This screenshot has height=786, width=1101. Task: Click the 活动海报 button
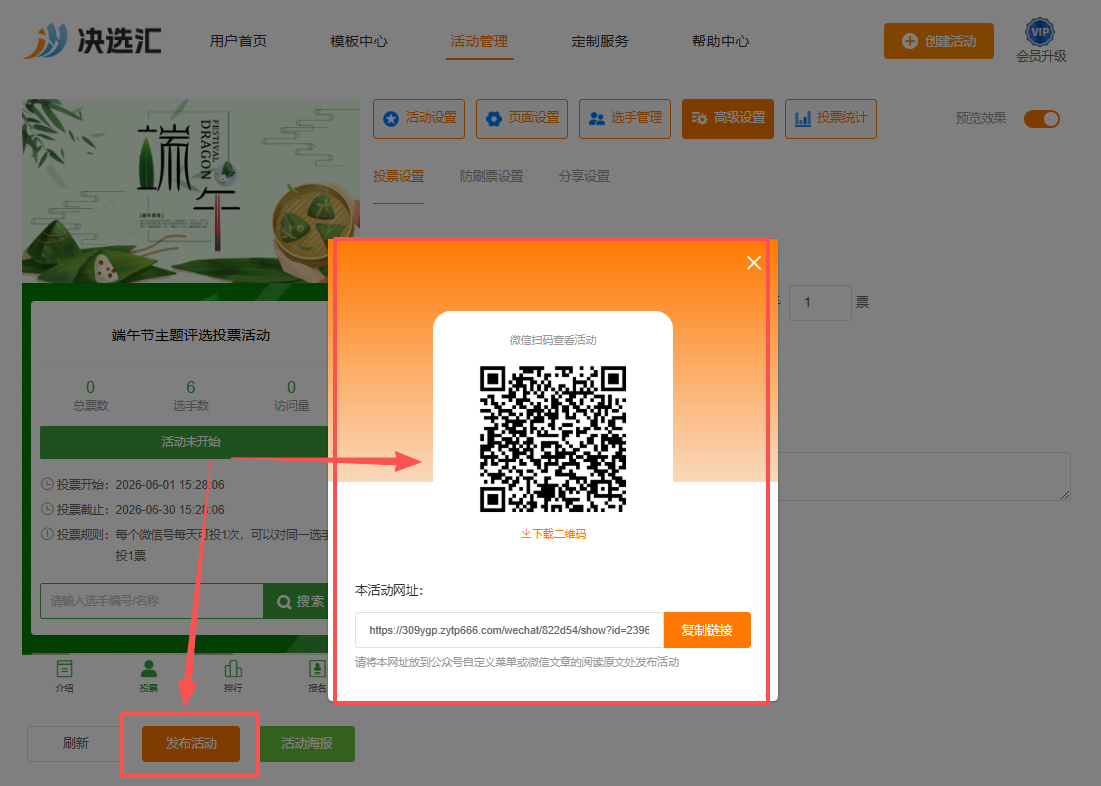click(x=307, y=743)
